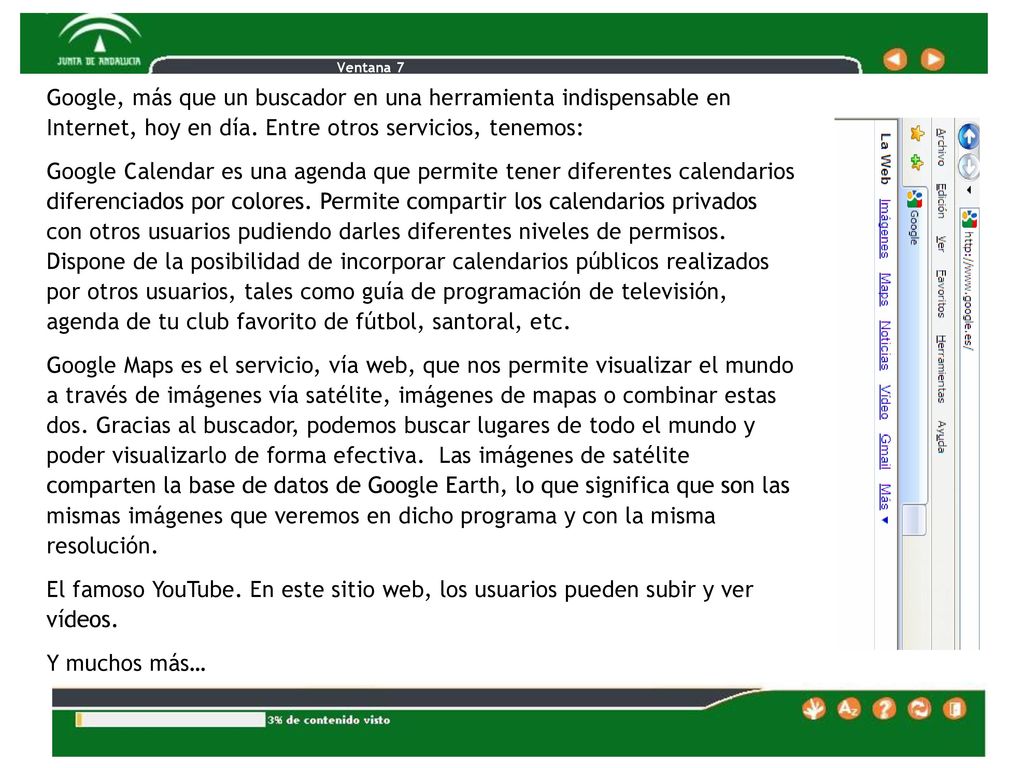
Task: Click the intro sentence "Google, más que un buscador"
Action: click(389, 112)
